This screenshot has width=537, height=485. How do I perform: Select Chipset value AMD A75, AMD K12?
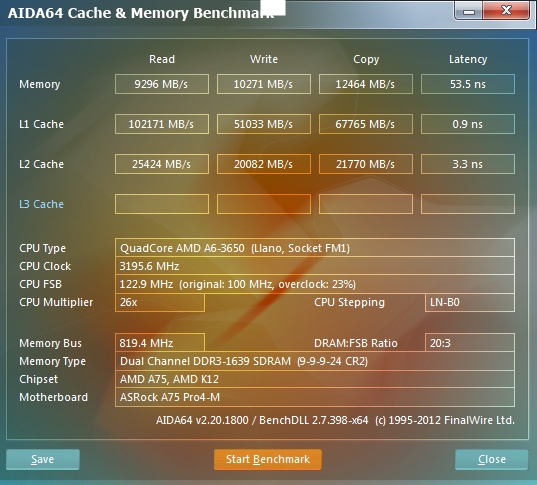click(x=315, y=379)
